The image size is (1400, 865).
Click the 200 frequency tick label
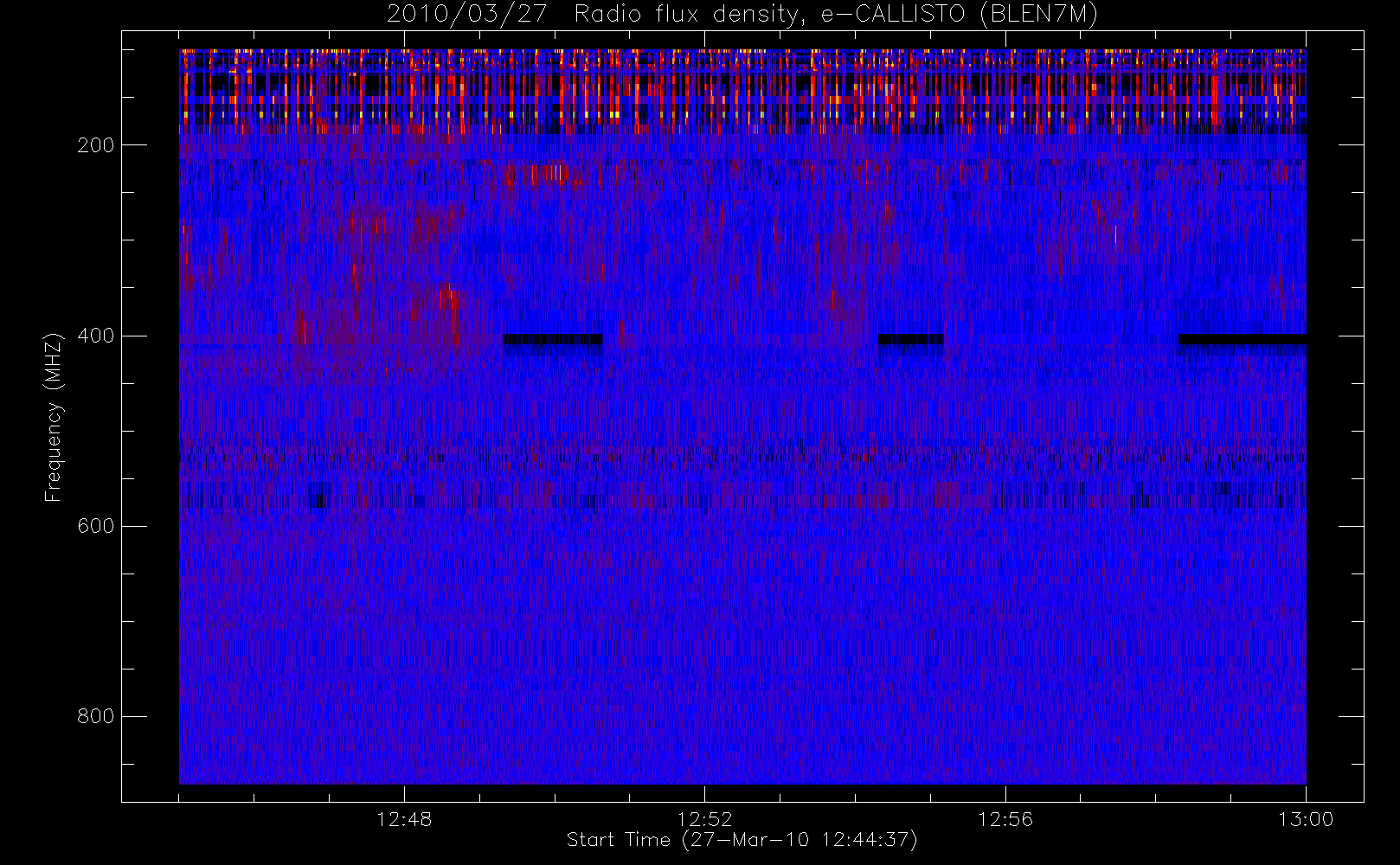95,145
